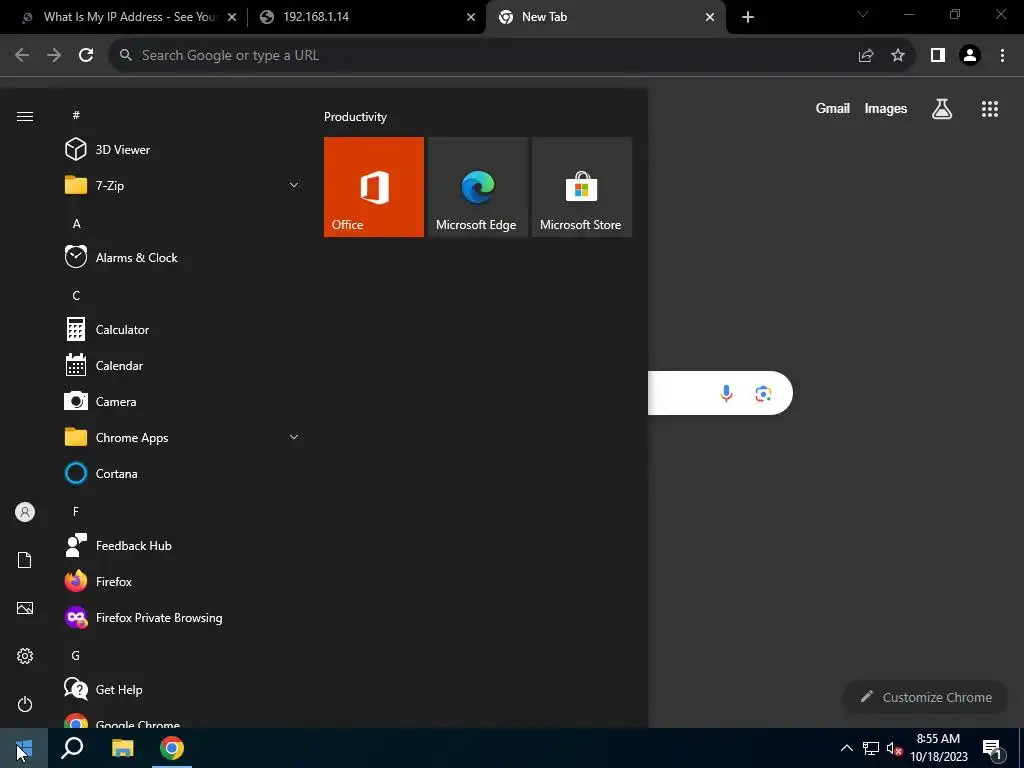Click the Power icon in Start sidebar
Screen dimensions: 1024x768
[x=25, y=704]
